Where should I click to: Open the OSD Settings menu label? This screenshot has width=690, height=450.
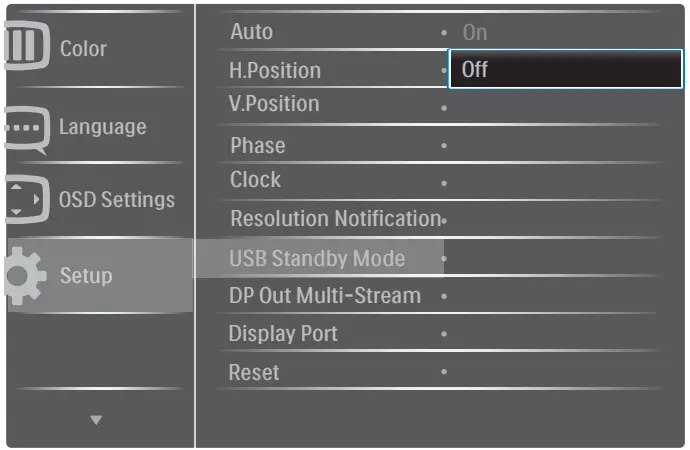[116, 199]
